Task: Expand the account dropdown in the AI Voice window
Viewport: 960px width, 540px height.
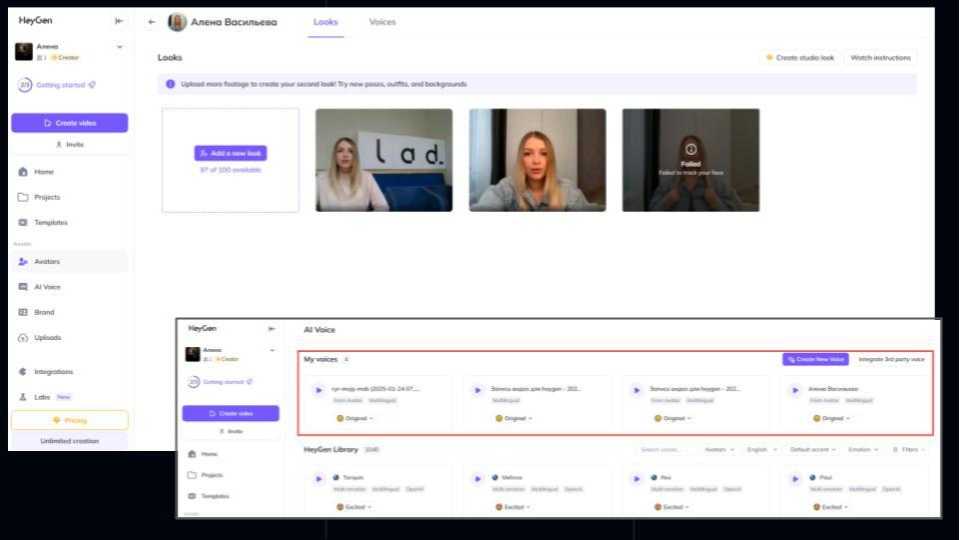Action: click(272, 350)
